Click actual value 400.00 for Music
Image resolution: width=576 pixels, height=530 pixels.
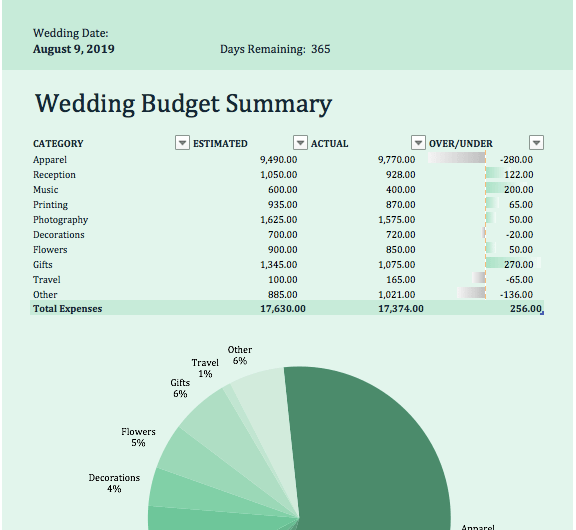401,190
